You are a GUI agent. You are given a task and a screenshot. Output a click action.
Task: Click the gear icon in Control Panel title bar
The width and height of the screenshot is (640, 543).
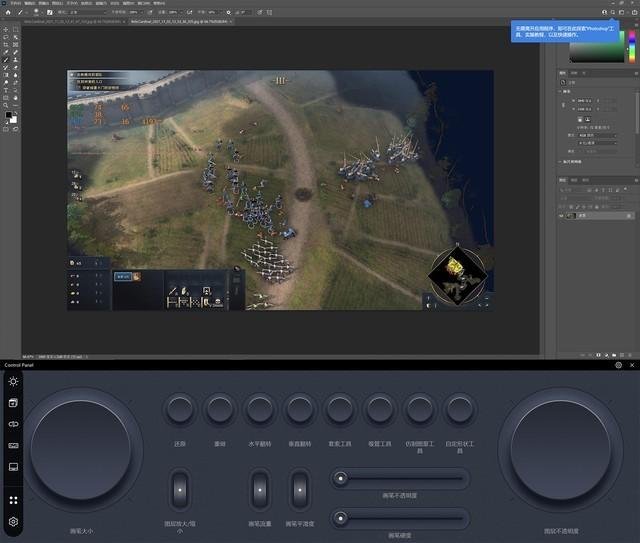[x=619, y=365]
